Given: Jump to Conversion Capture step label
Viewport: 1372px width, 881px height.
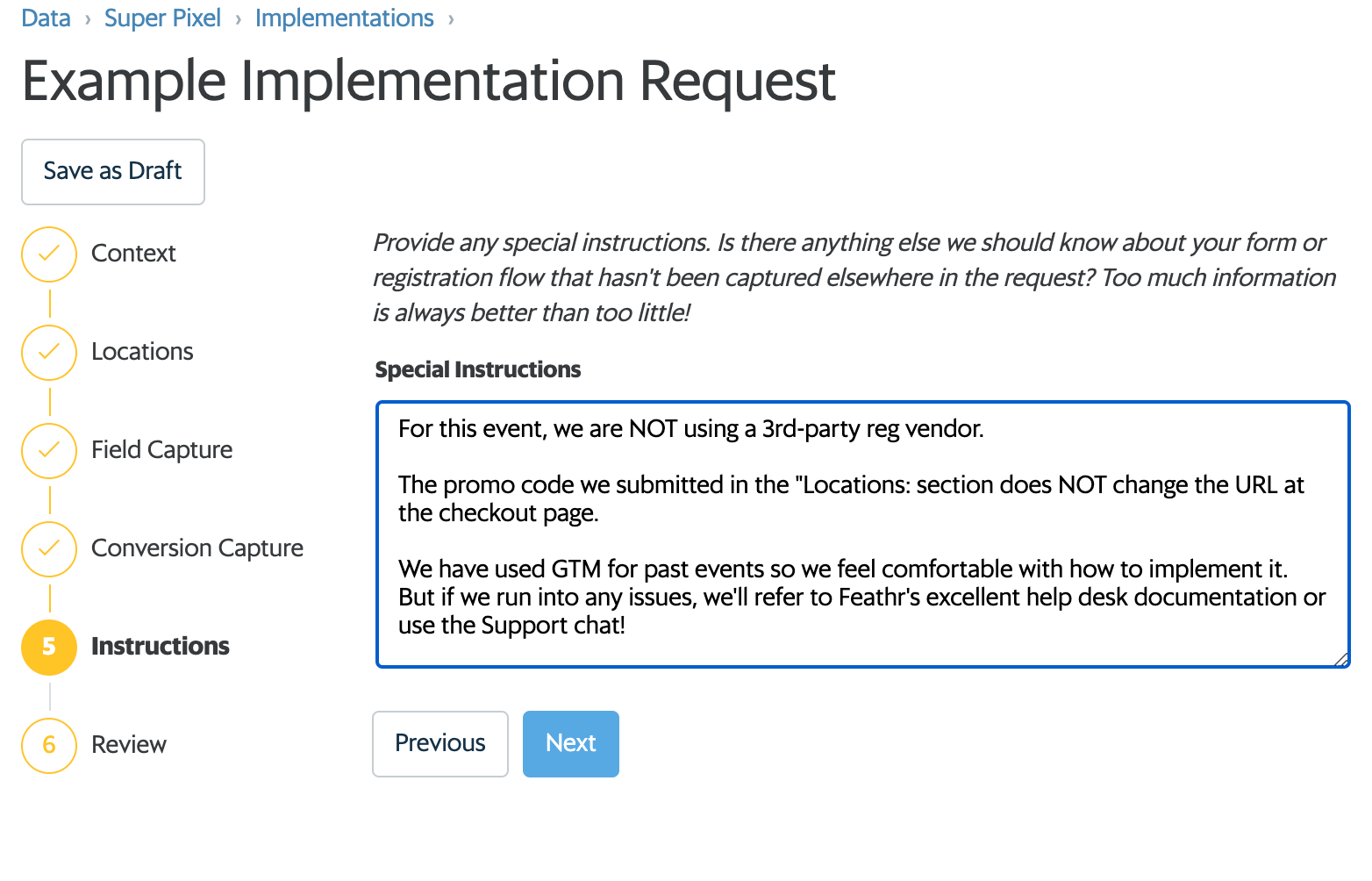Looking at the screenshot, I should [197, 548].
